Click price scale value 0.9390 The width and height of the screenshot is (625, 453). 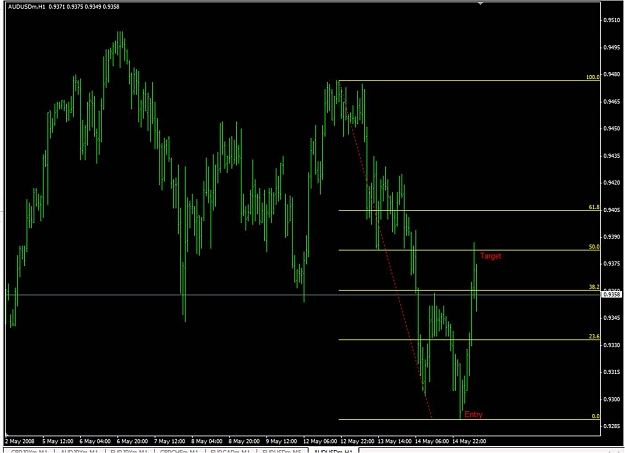tap(611, 237)
